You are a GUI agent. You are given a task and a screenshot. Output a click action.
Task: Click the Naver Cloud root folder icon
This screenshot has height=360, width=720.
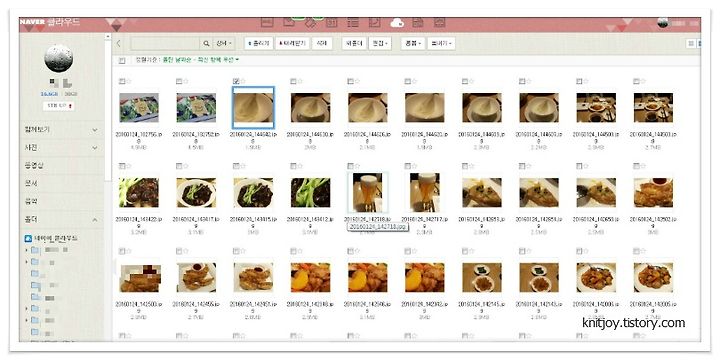tap(28, 238)
